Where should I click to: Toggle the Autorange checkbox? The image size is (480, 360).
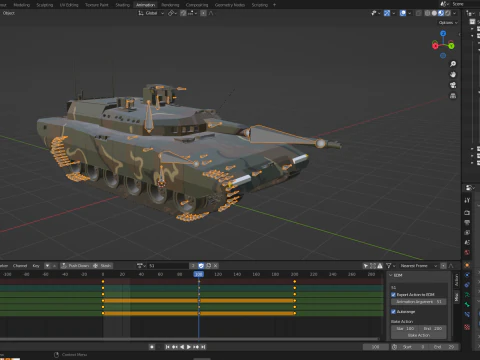point(393,312)
